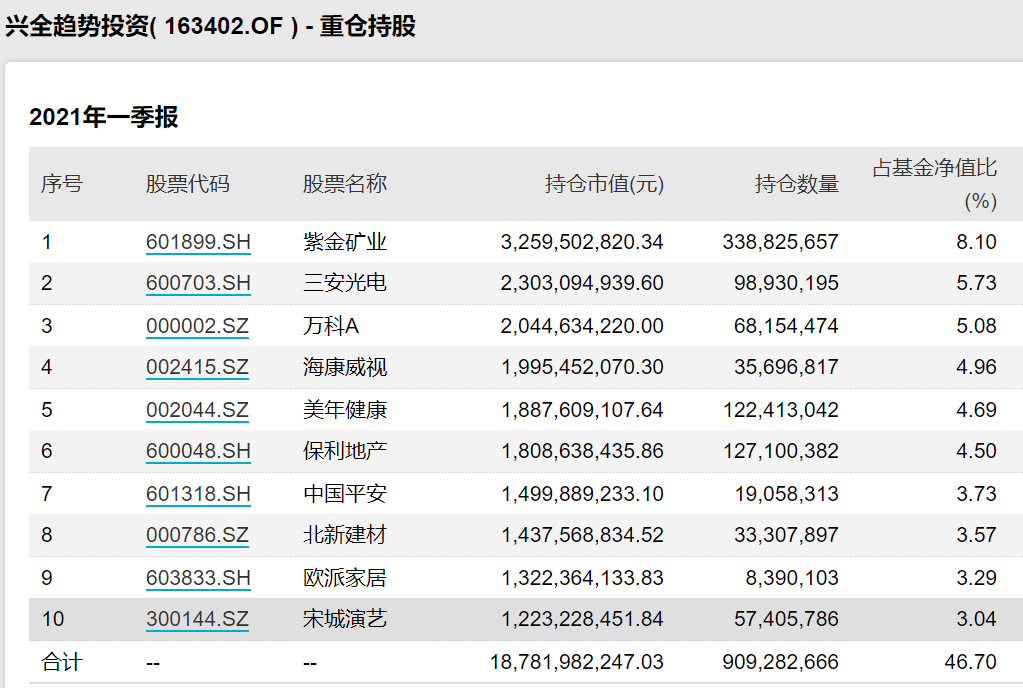Viewport: 1023px width, 688px height.
Task: Click holding quantity 68,154,474
Action: [786, 325]
